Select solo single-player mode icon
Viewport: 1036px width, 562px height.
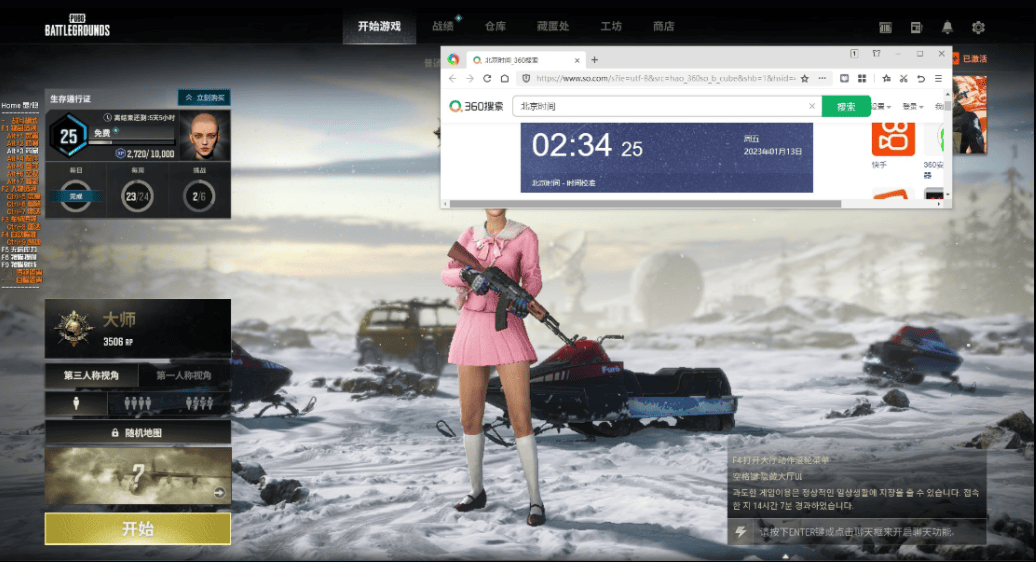click(76, 403)
